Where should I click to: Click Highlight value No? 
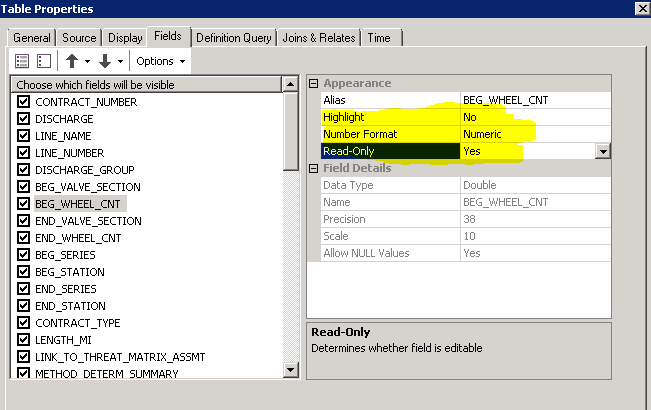(x=535, y=117)
